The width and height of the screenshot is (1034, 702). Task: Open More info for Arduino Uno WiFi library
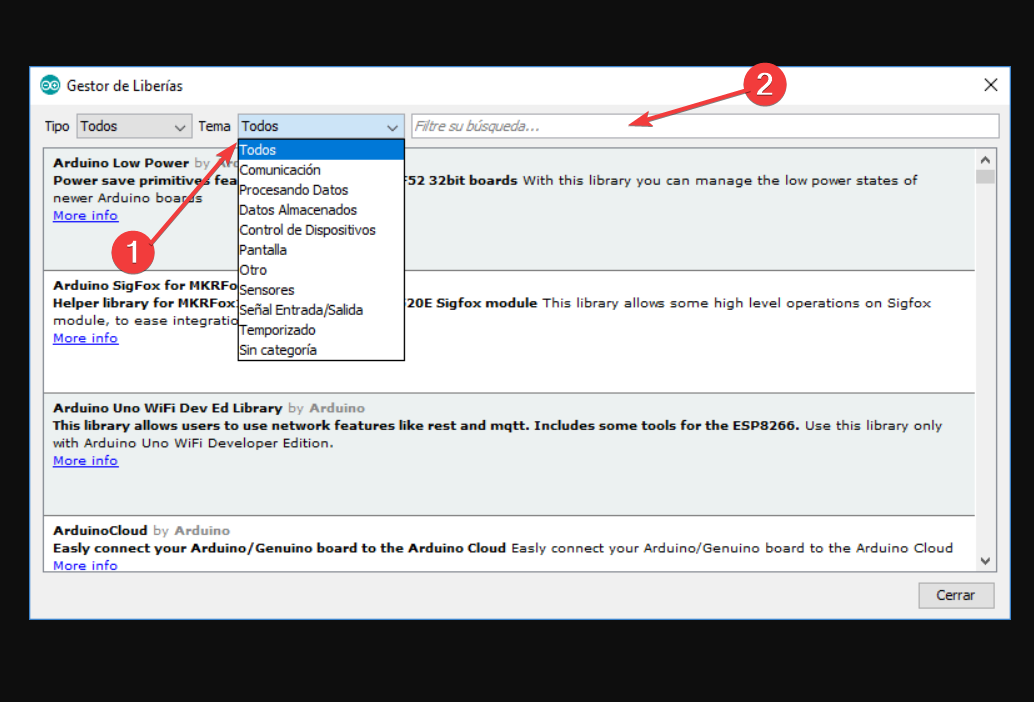point(86,461)
